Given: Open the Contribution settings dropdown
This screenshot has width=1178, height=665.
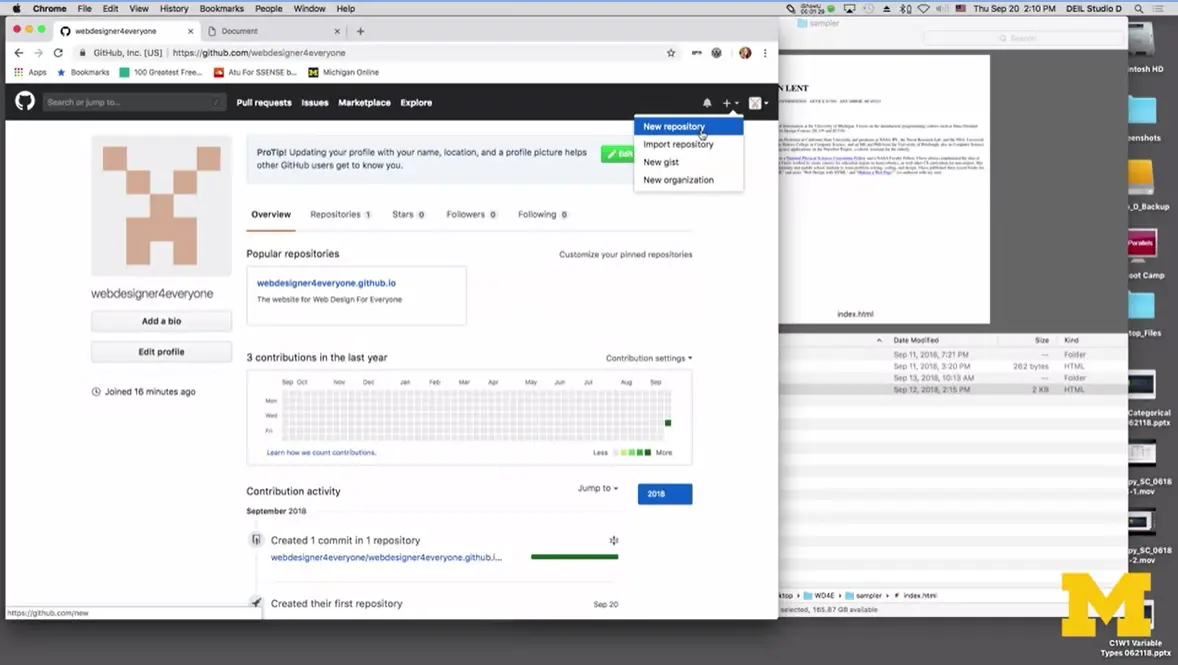Looking at the screenshot, I should tap(646, 357).
